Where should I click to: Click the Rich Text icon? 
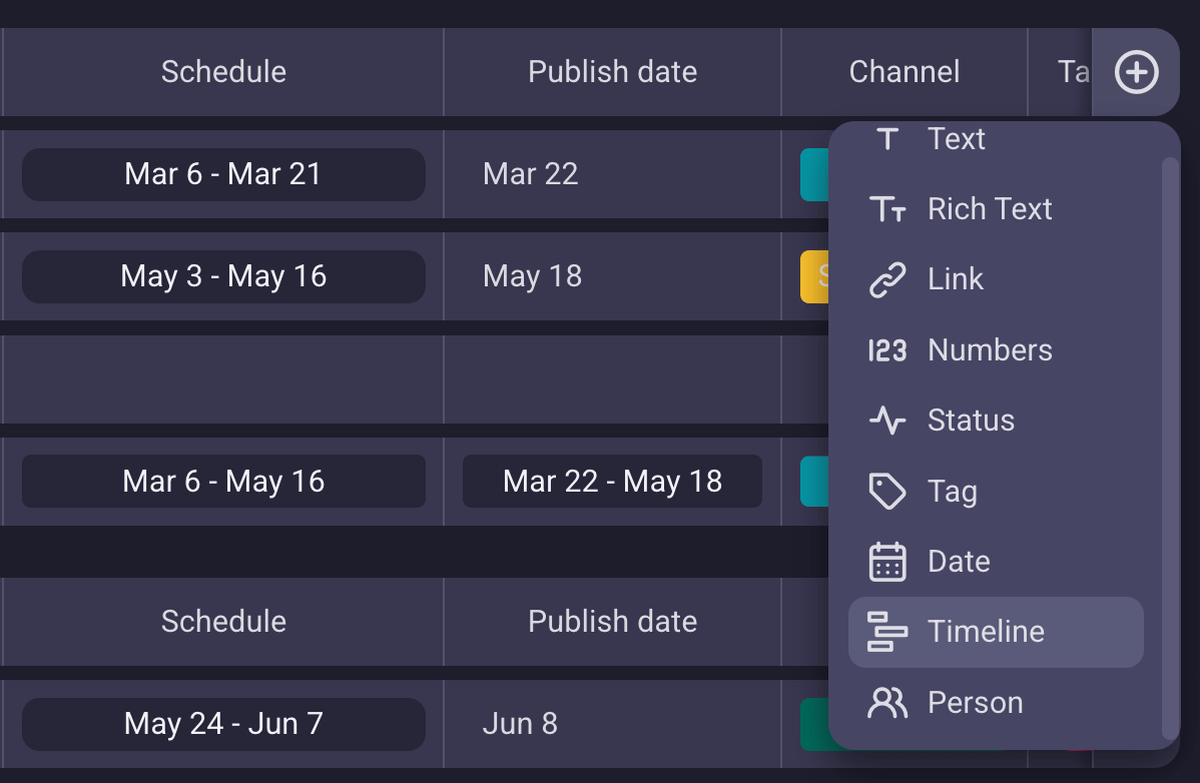tap(887, 209)
